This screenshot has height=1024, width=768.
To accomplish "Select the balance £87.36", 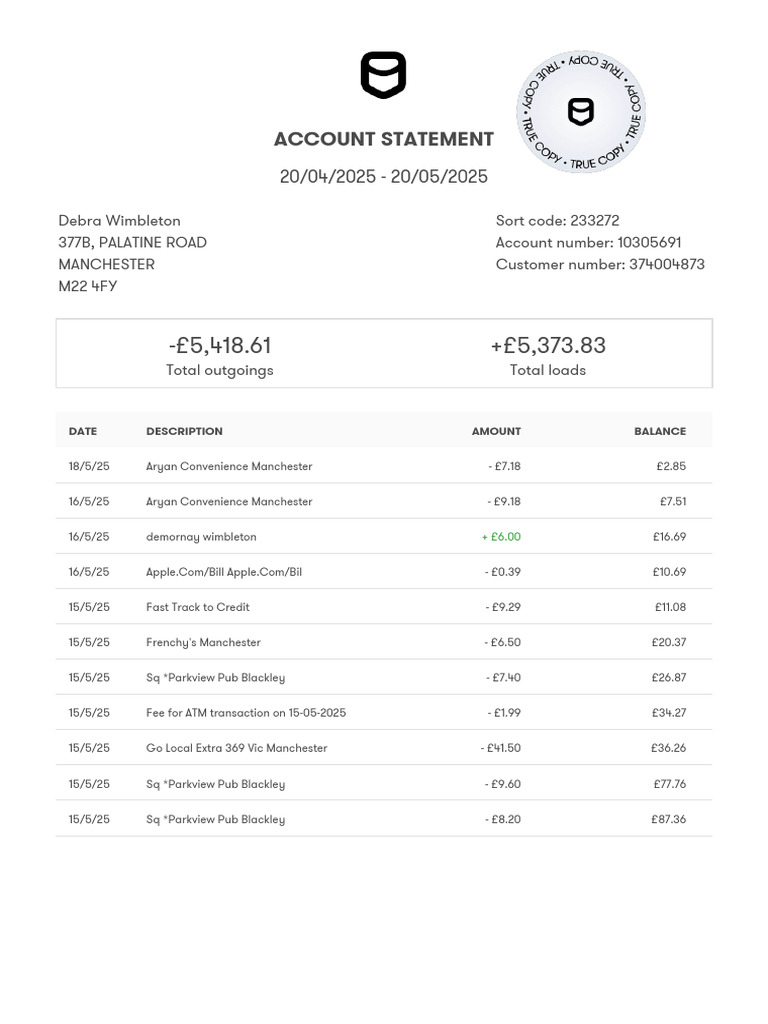I will pyautogui.click(x=669, y=820).
